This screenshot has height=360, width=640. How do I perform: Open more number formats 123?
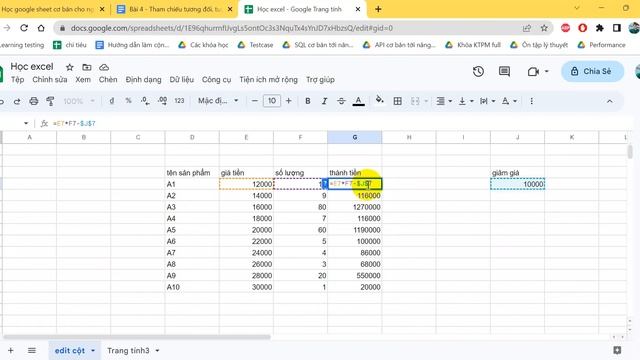[x=179, y=101]
